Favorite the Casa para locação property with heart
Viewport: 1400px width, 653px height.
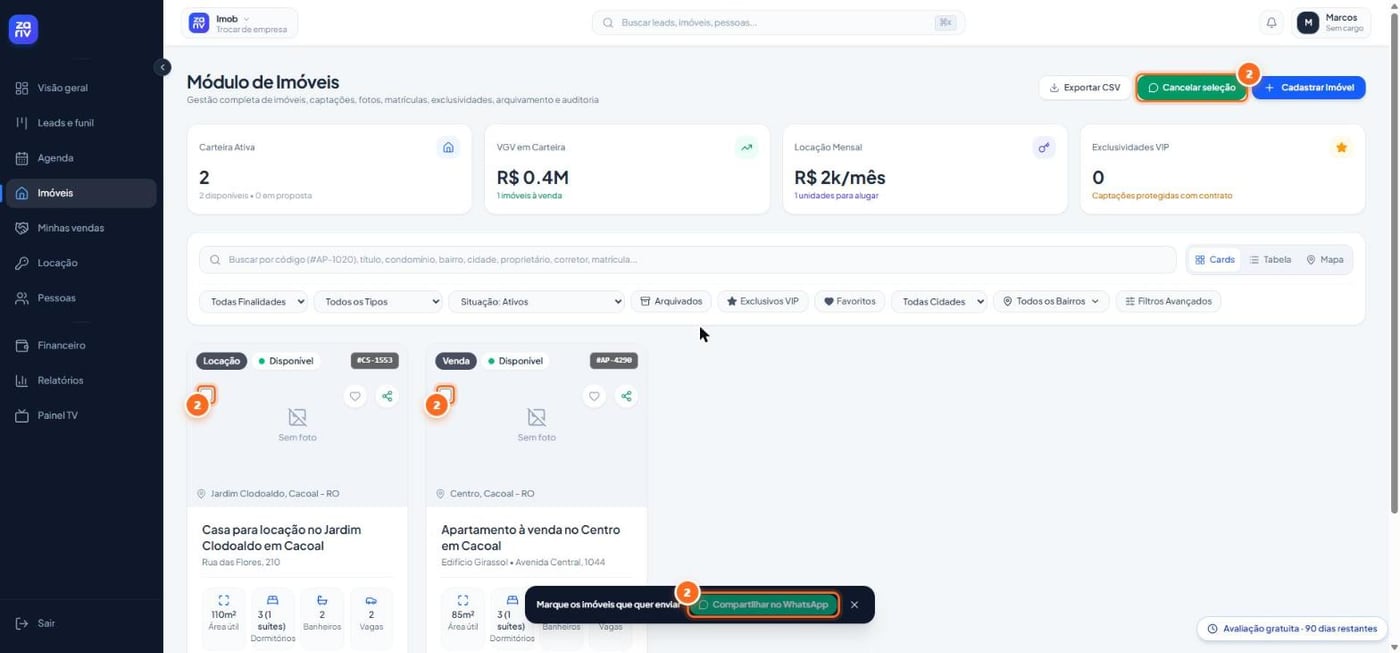click(x=355, y=396)
